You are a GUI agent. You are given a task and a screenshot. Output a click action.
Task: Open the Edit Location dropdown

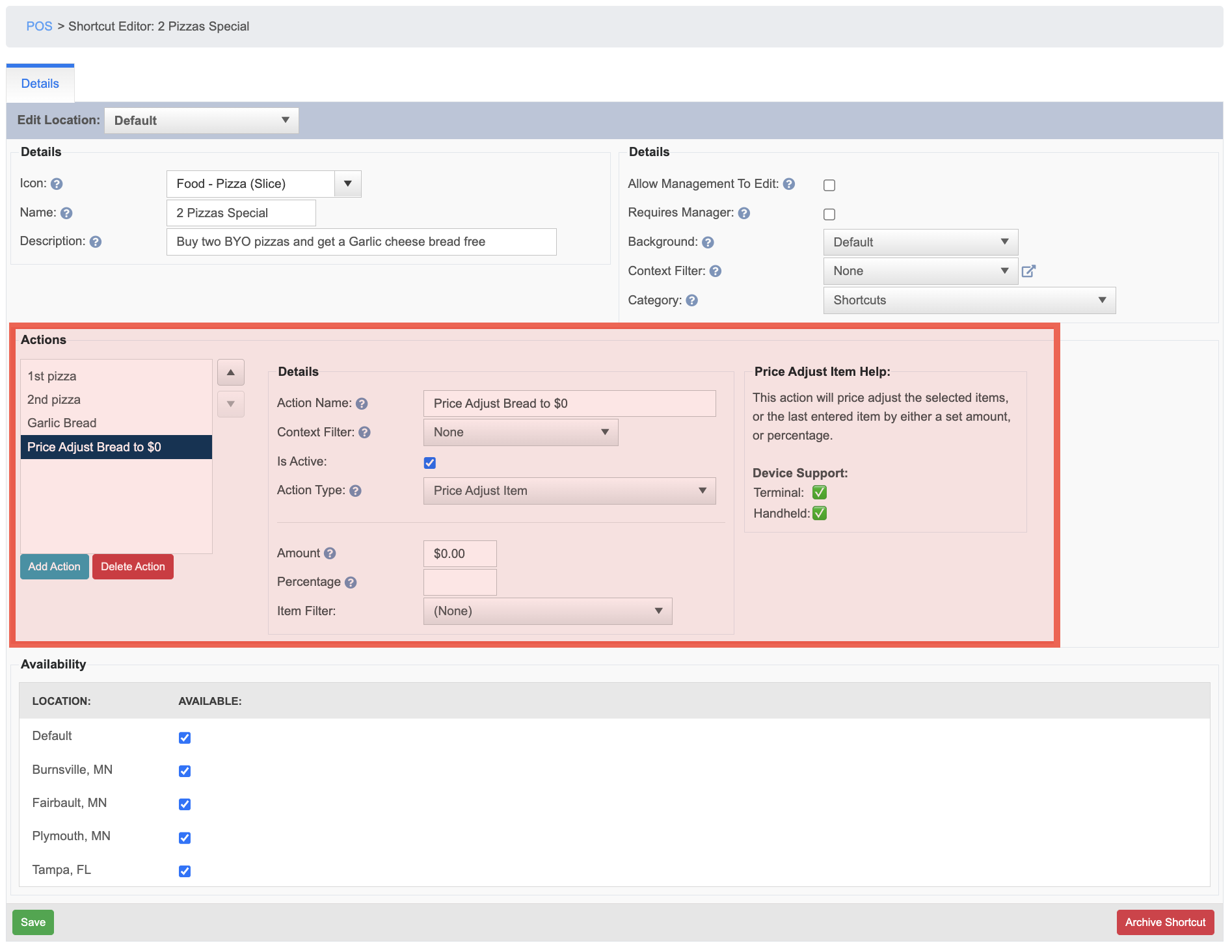pos(202,121)
